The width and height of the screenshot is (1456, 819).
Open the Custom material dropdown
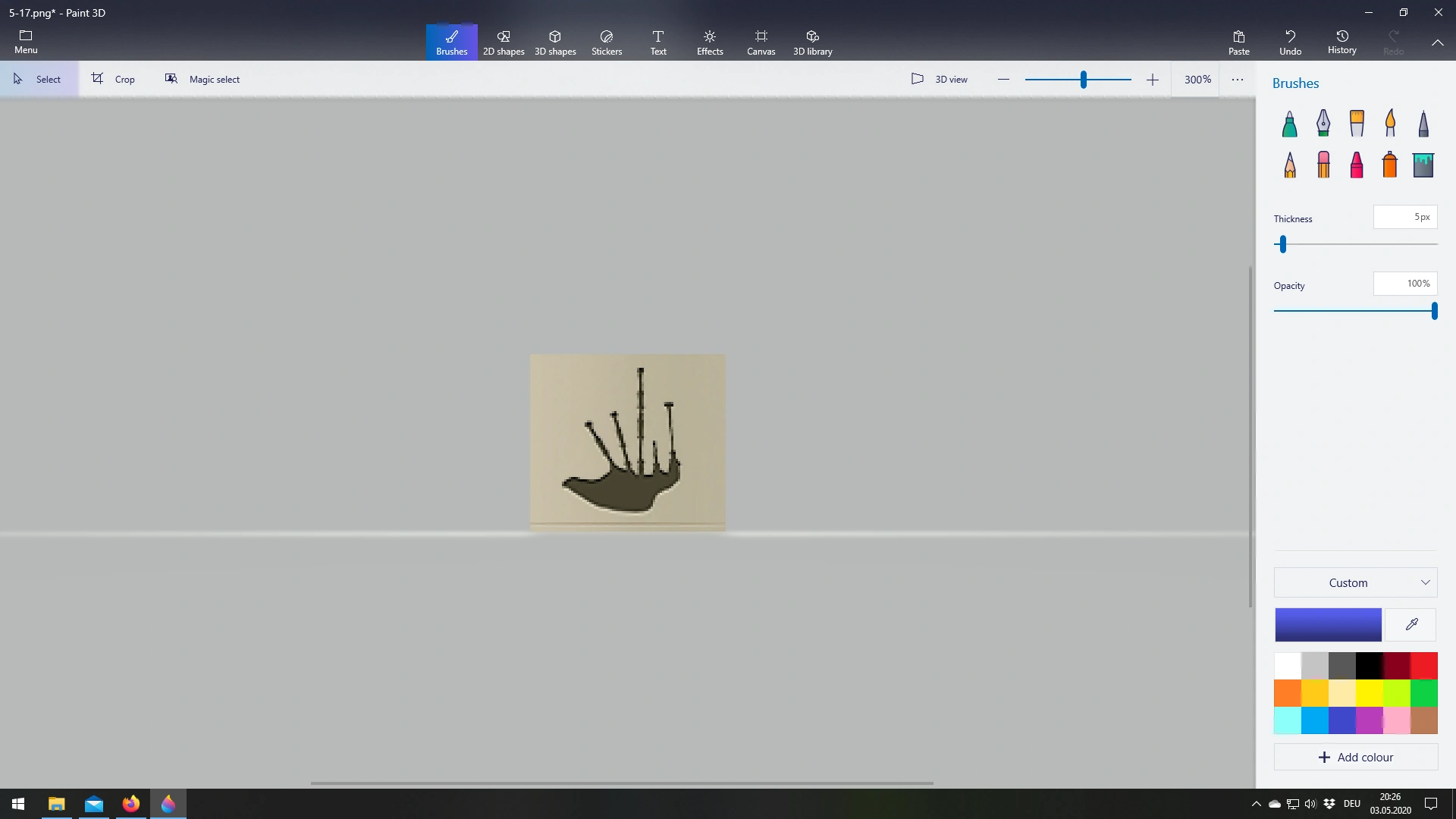coord(1355,582)
